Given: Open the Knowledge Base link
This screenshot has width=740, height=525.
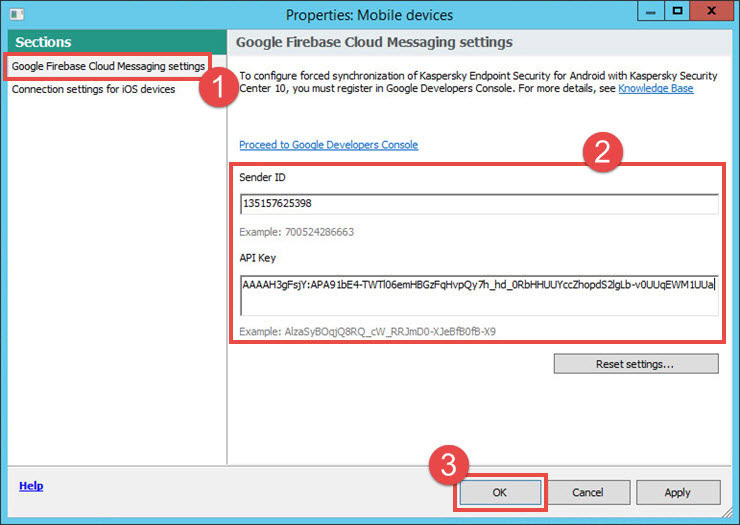Looking at the screenshot, I should coord(656,88).
